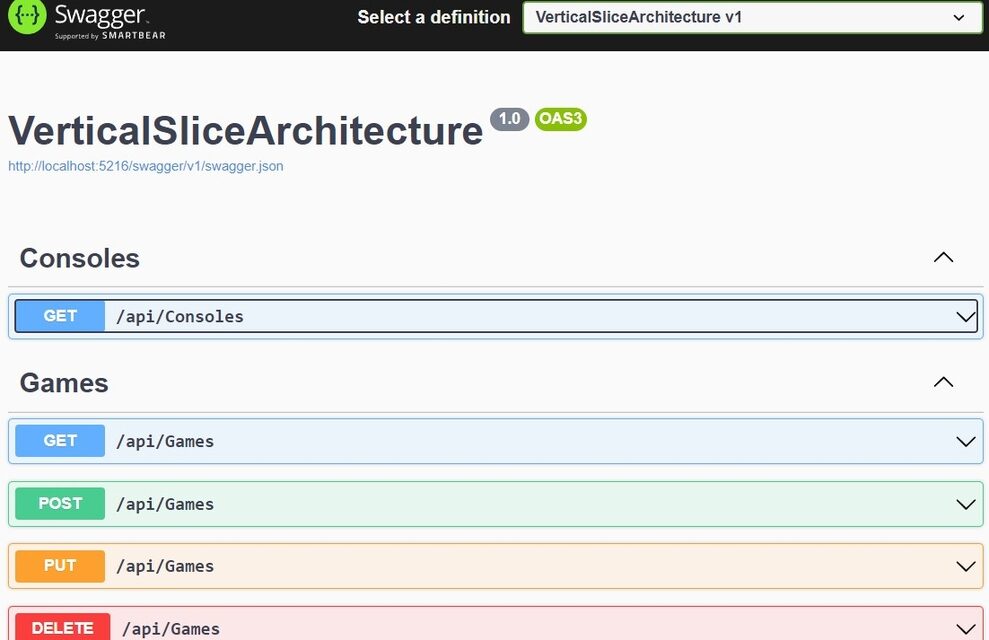This screenshot has width=989, height=640.
Task: Expand the DELETE /api/Games row arrow
Action: [965, 629]
